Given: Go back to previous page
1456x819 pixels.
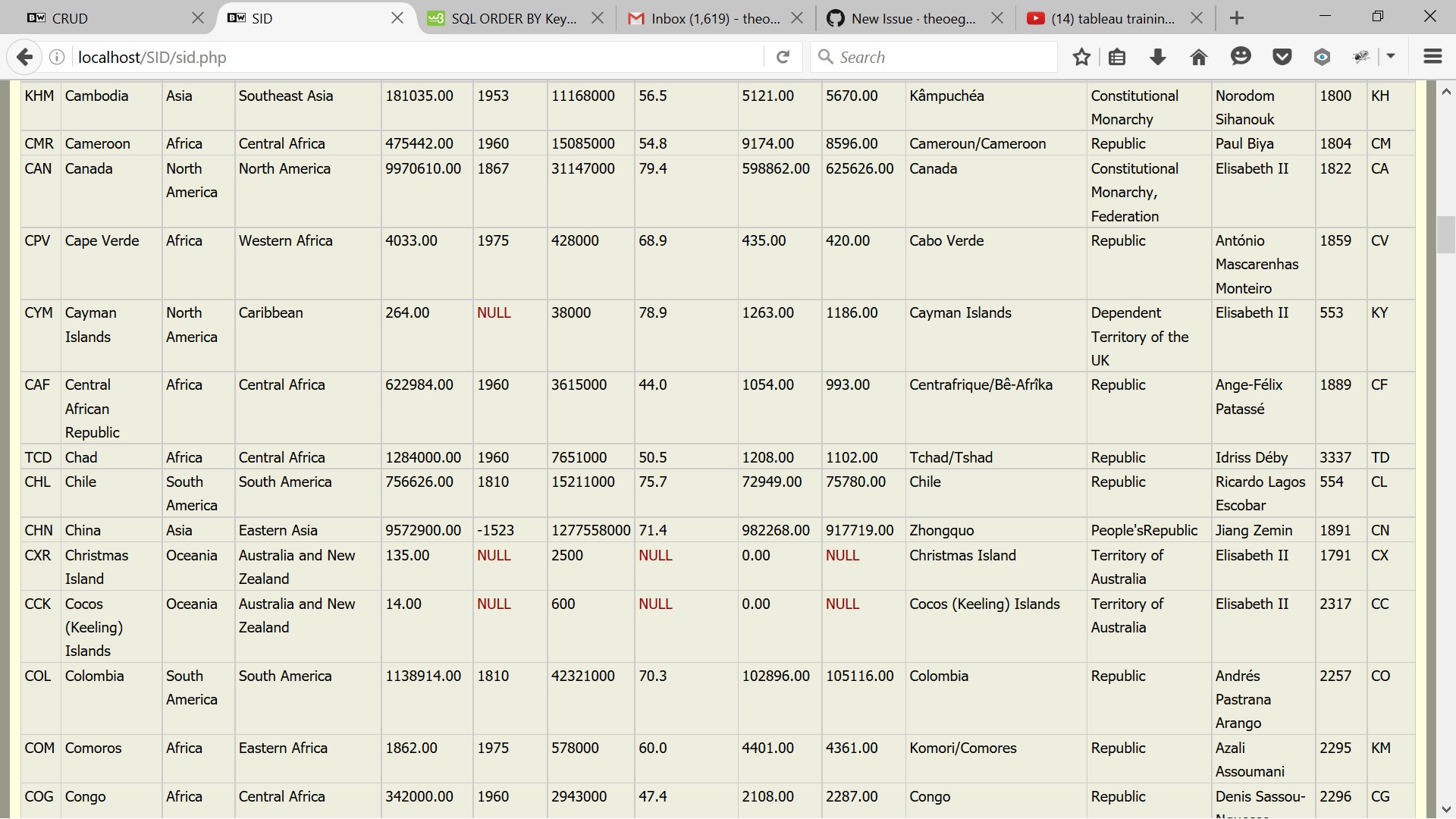Looking at the screenshot, I should click(24, 57).
